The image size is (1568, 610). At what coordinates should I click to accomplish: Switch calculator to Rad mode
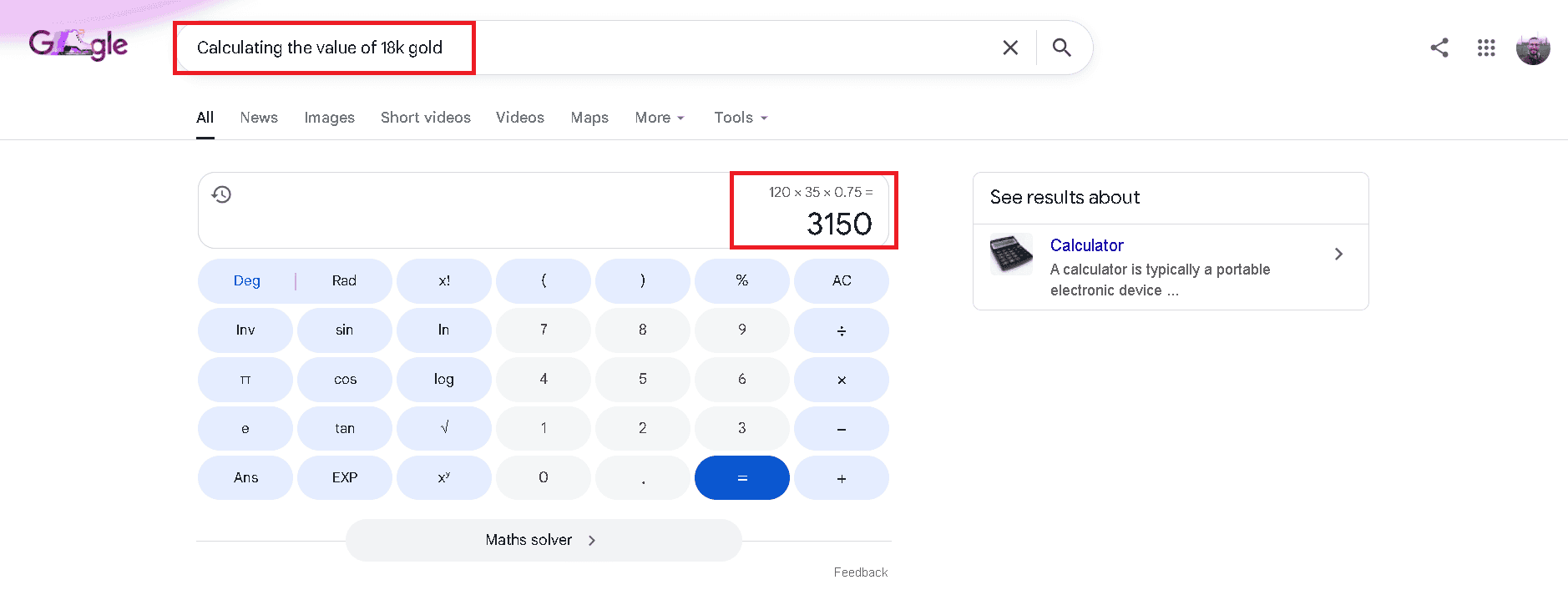344,280
